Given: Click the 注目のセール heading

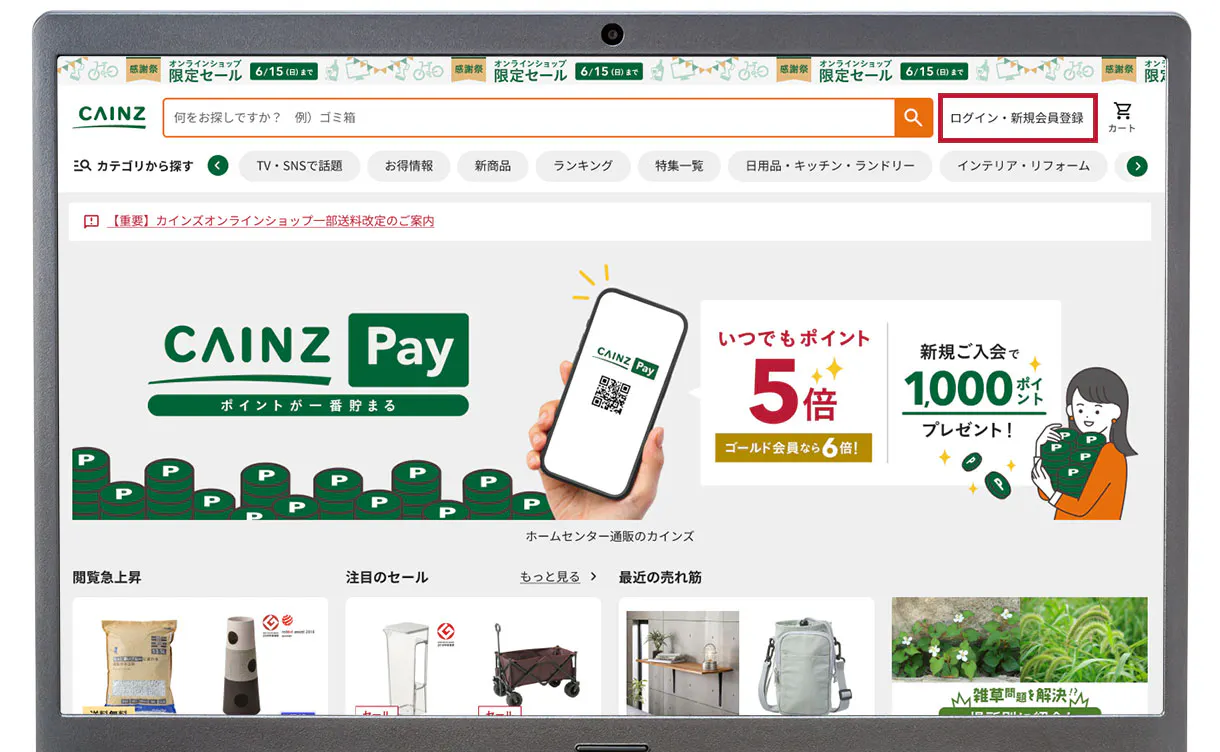Looking at the screenshot, I should (387, 577).
